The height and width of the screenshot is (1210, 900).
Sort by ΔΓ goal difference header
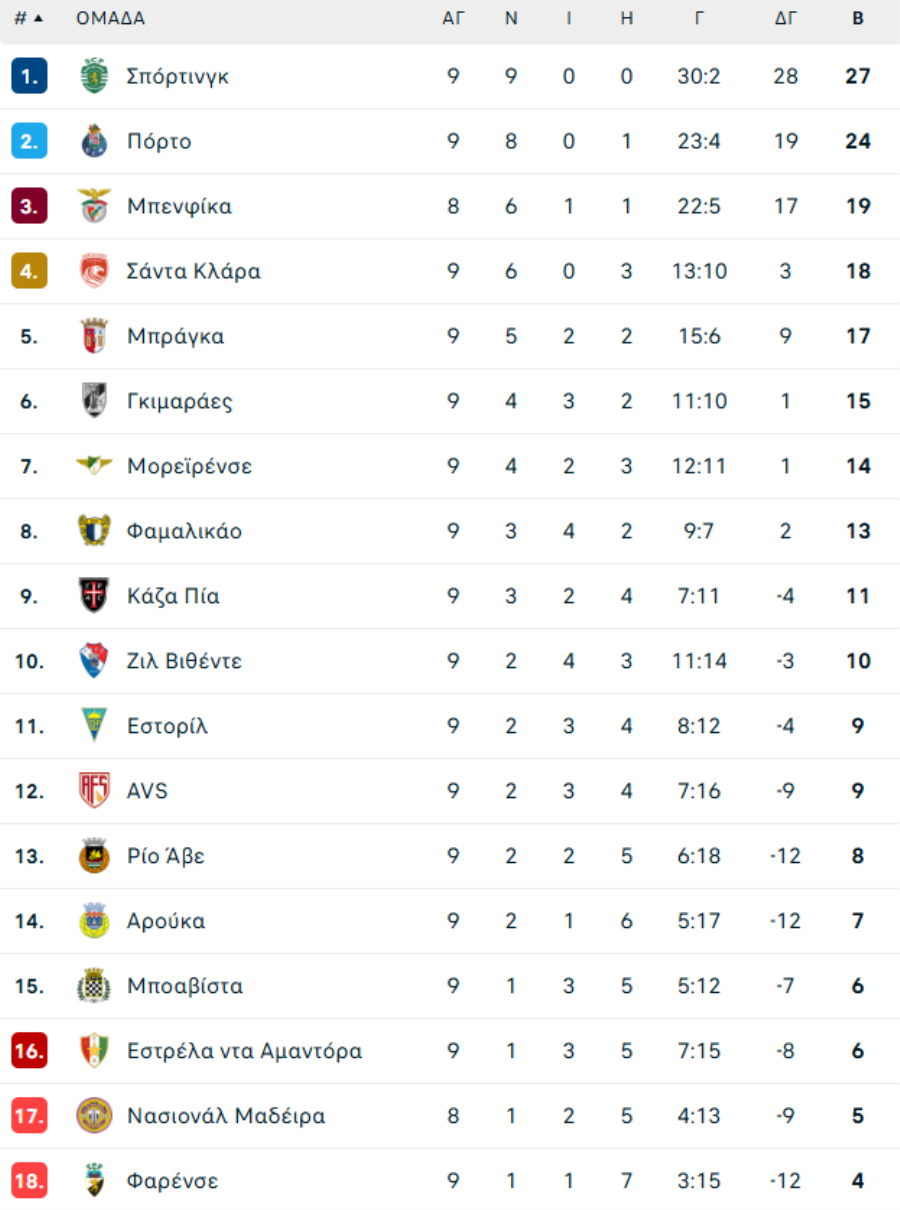(786, 18)
